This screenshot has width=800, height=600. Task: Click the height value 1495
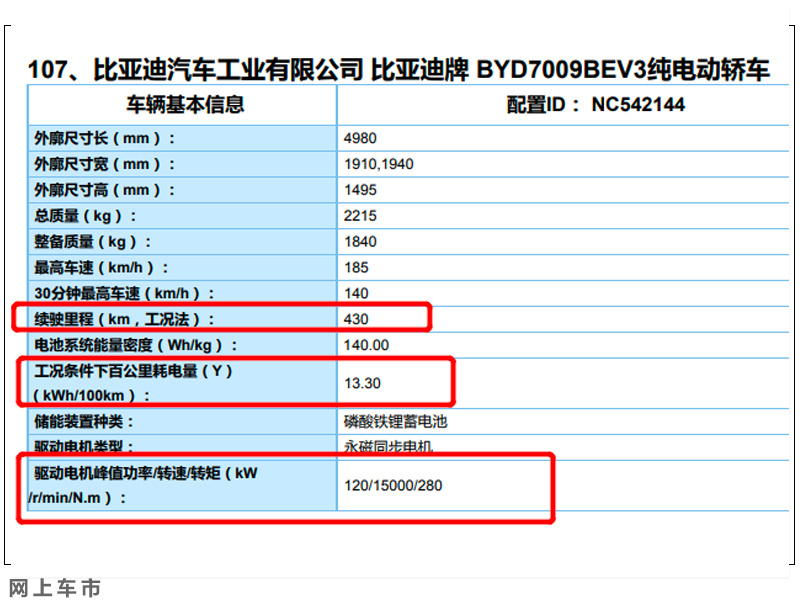(x=360, y=190)
